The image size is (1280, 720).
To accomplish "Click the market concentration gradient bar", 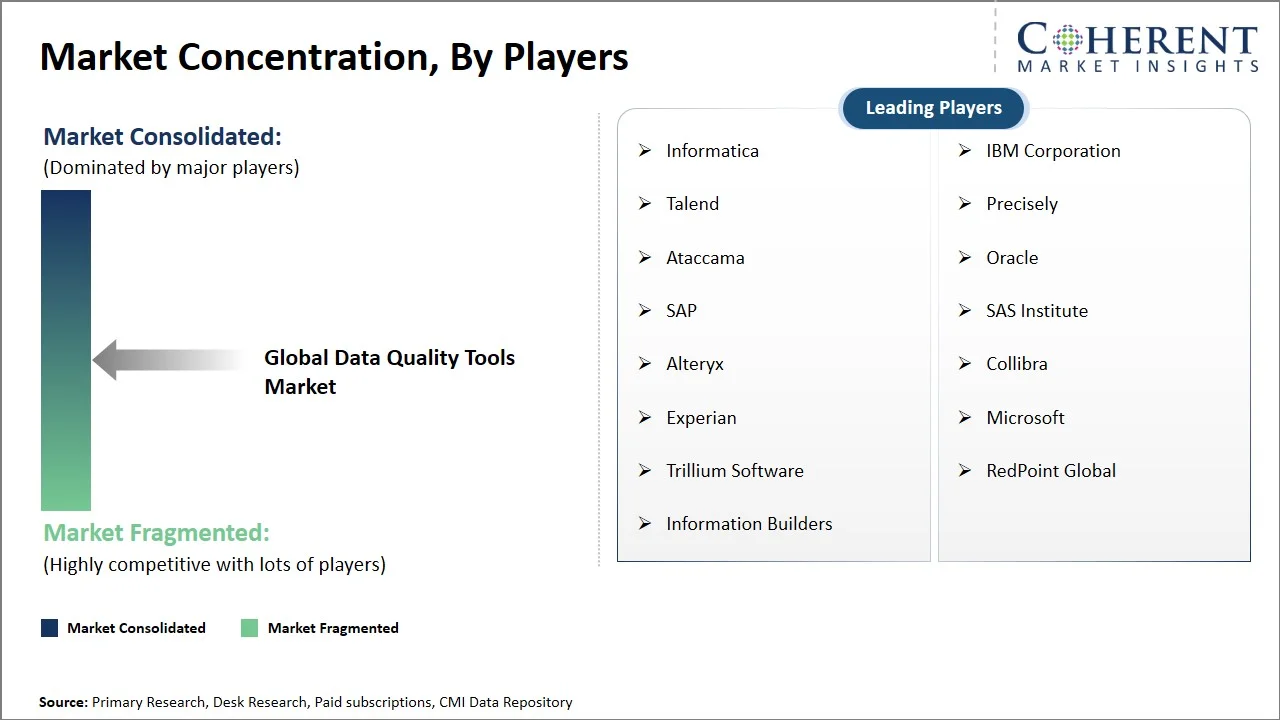I will (66, 350).
